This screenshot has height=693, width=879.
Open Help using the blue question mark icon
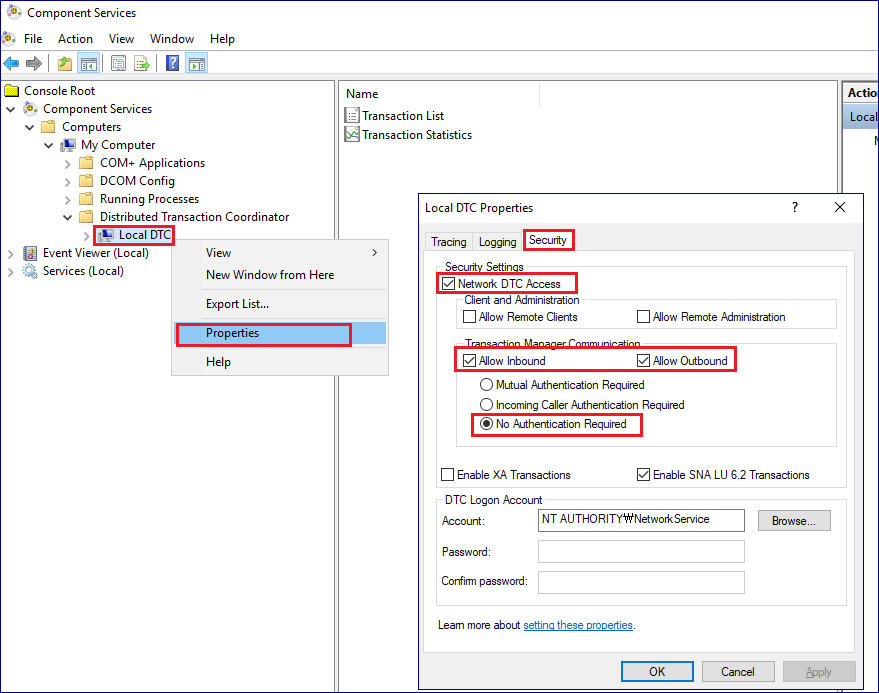(x=172, y=62)
